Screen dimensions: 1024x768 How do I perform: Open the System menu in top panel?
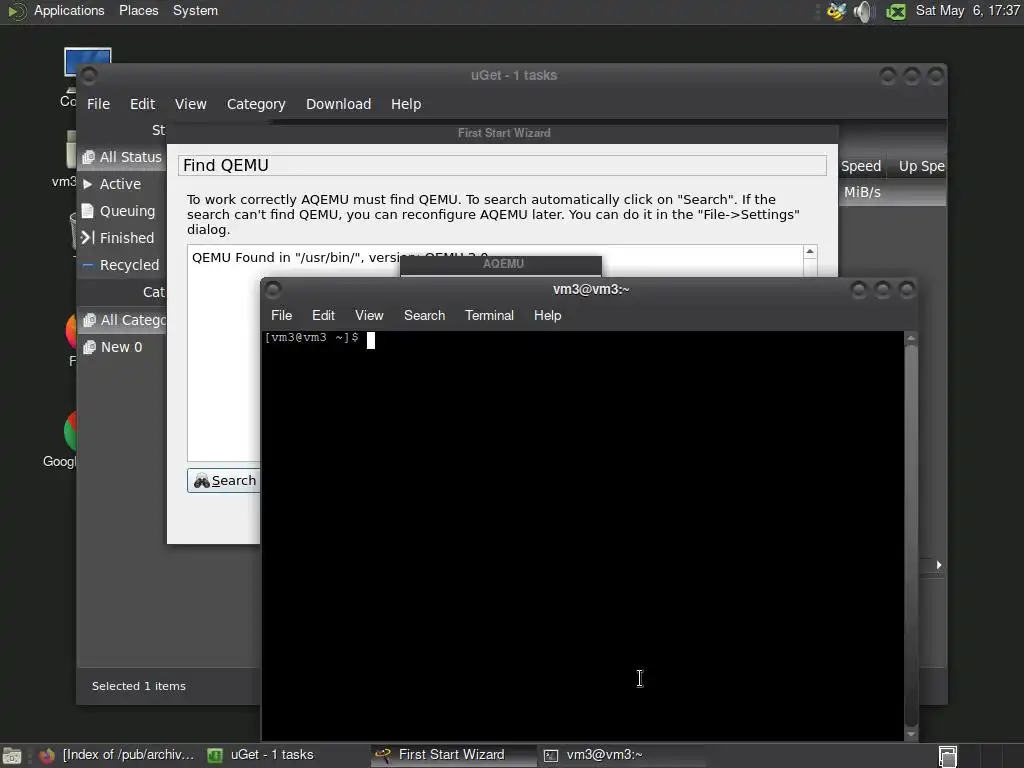pos(195,10)
